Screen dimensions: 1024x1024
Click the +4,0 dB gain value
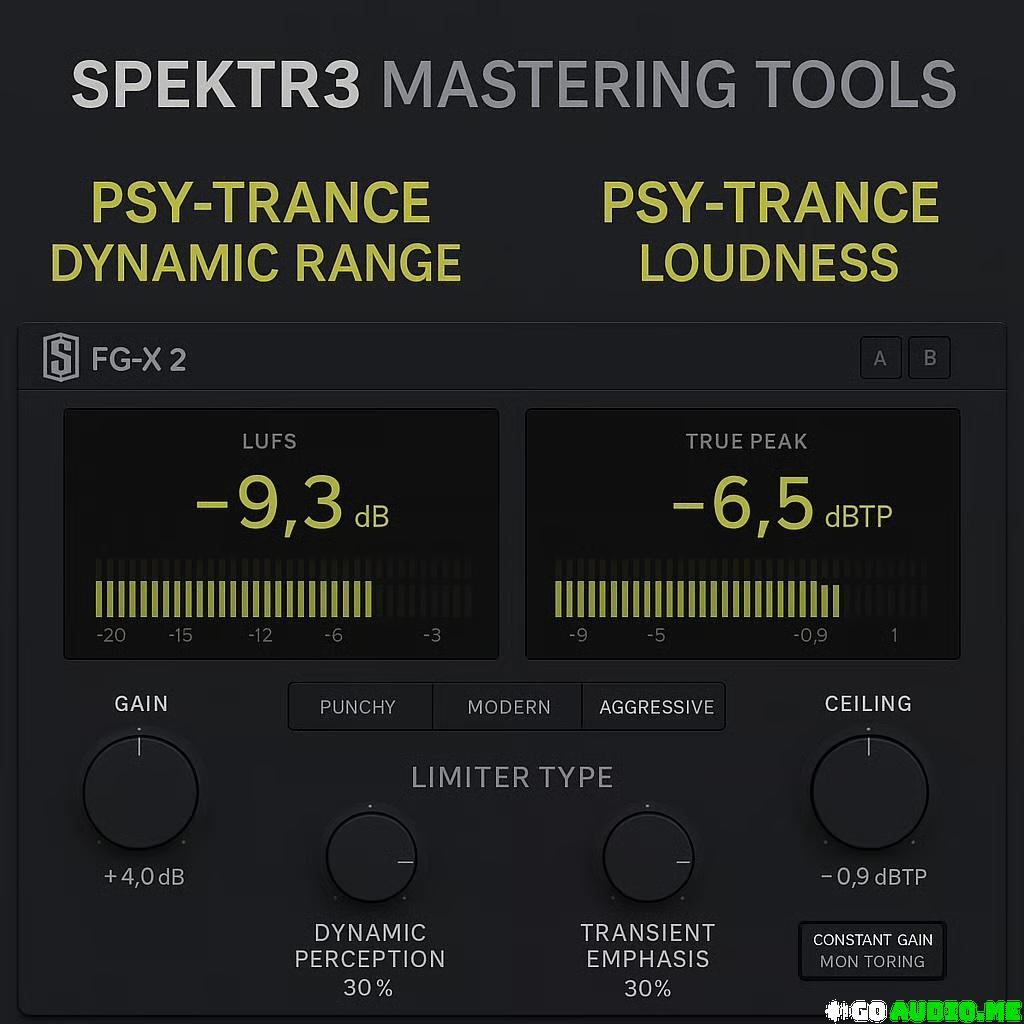pyautogui.click(x=144, y=877)
